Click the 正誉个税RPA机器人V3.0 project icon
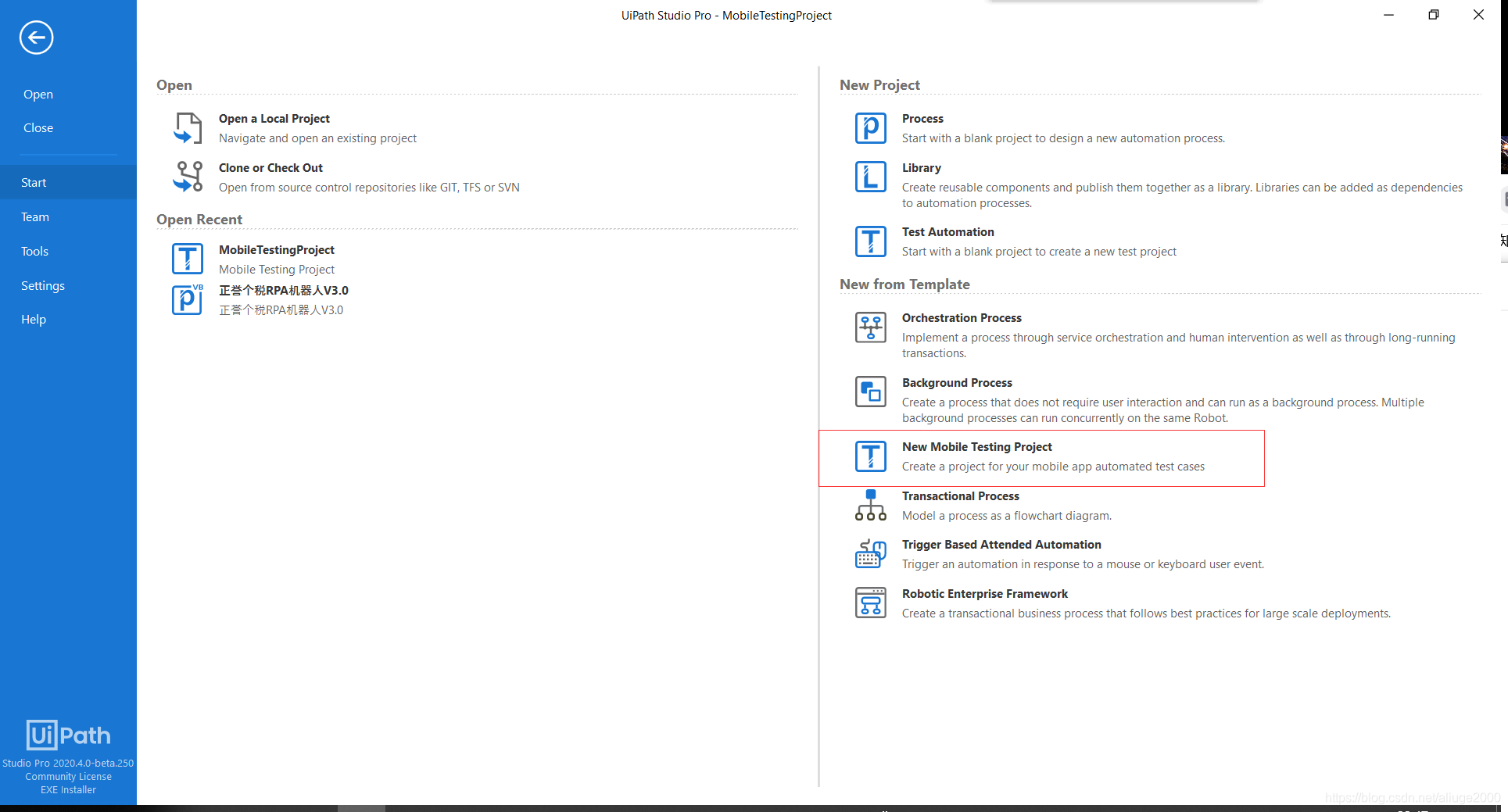1508x812 pixels. [188, 299]
